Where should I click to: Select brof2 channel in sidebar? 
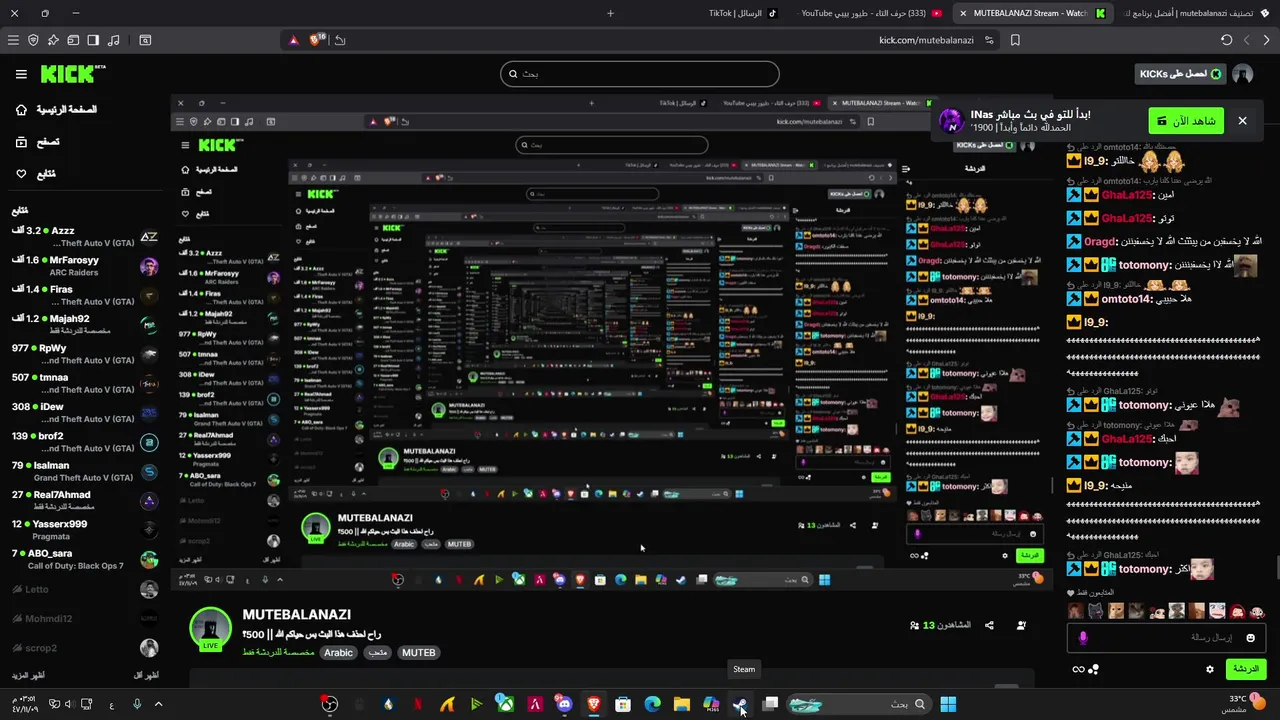[85, 442]
